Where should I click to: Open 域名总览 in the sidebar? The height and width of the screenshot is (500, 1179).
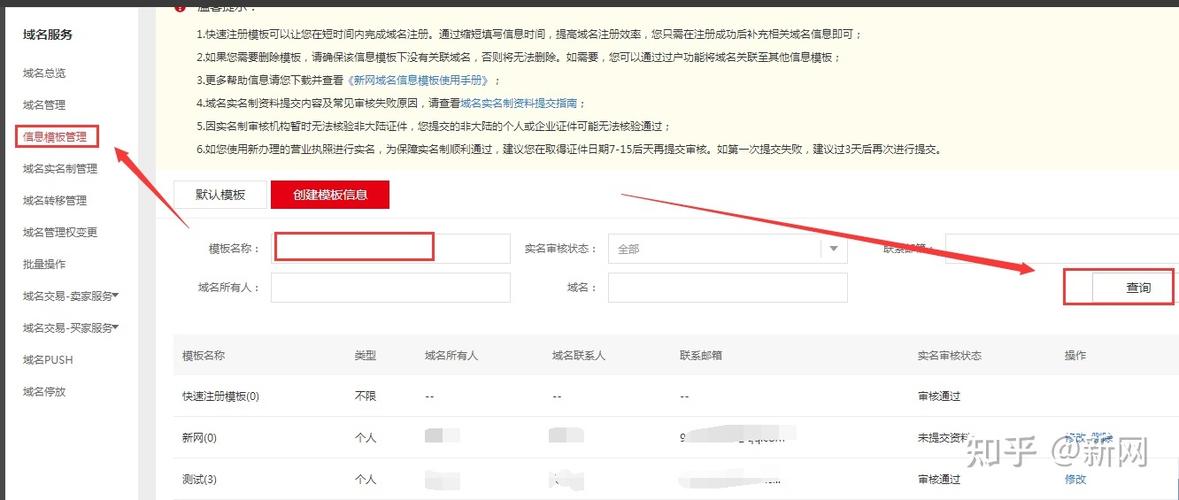(44, 73)
